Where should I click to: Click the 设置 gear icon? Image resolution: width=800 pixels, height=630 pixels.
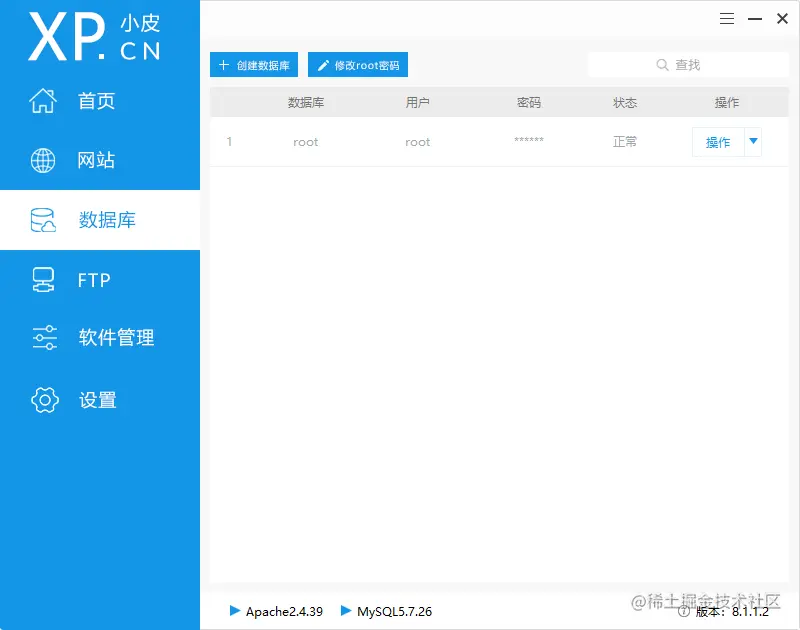pos(45,400)
